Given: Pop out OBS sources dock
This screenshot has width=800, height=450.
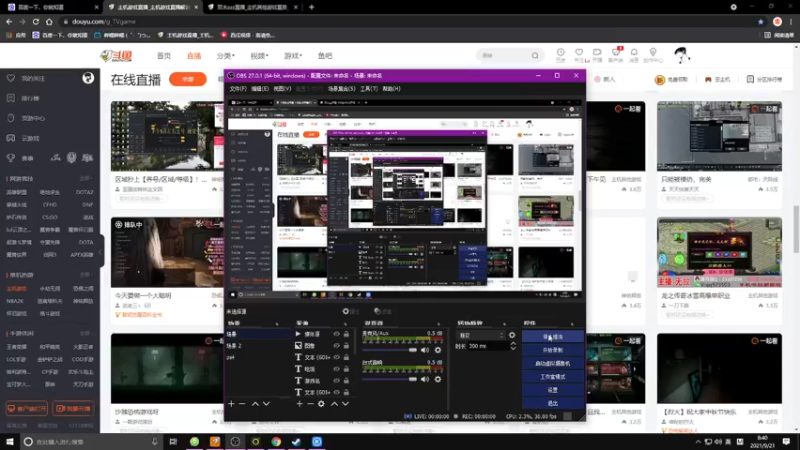Looking at the screenshot, I should tap(345, 323).
